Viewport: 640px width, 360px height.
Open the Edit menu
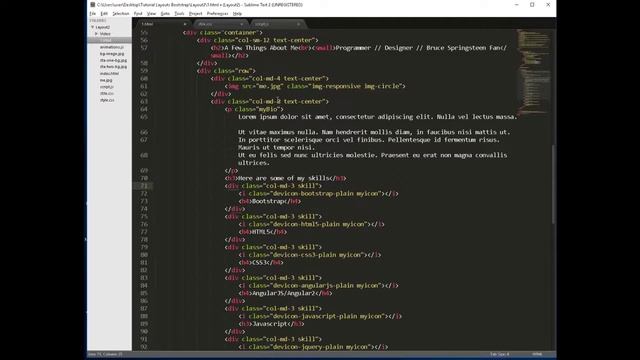(104, 13)
